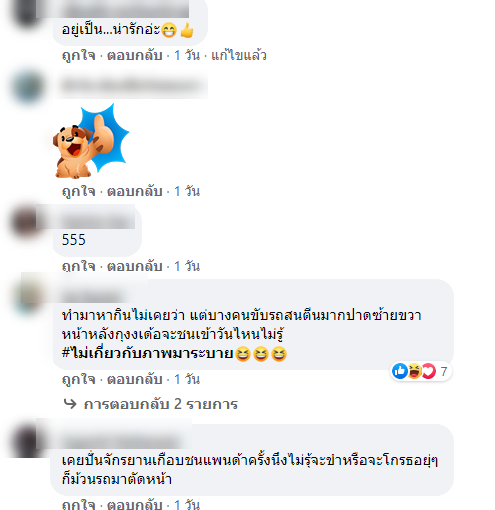Open the แก้ไขแล้ว edit history link
Viewport: 495px width, 510px height.
(239, 55)
